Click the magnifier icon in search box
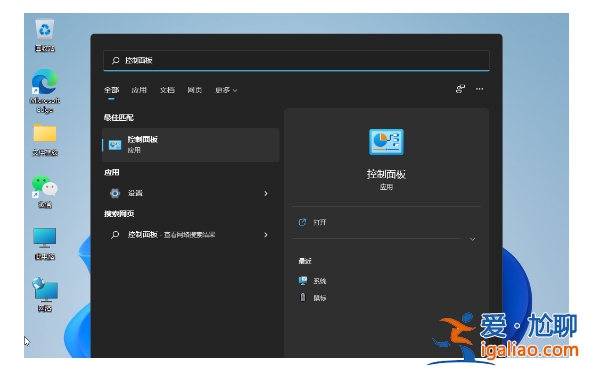This screenshot has width=591, height=377. pyautogui.click(x=115, y=60)
